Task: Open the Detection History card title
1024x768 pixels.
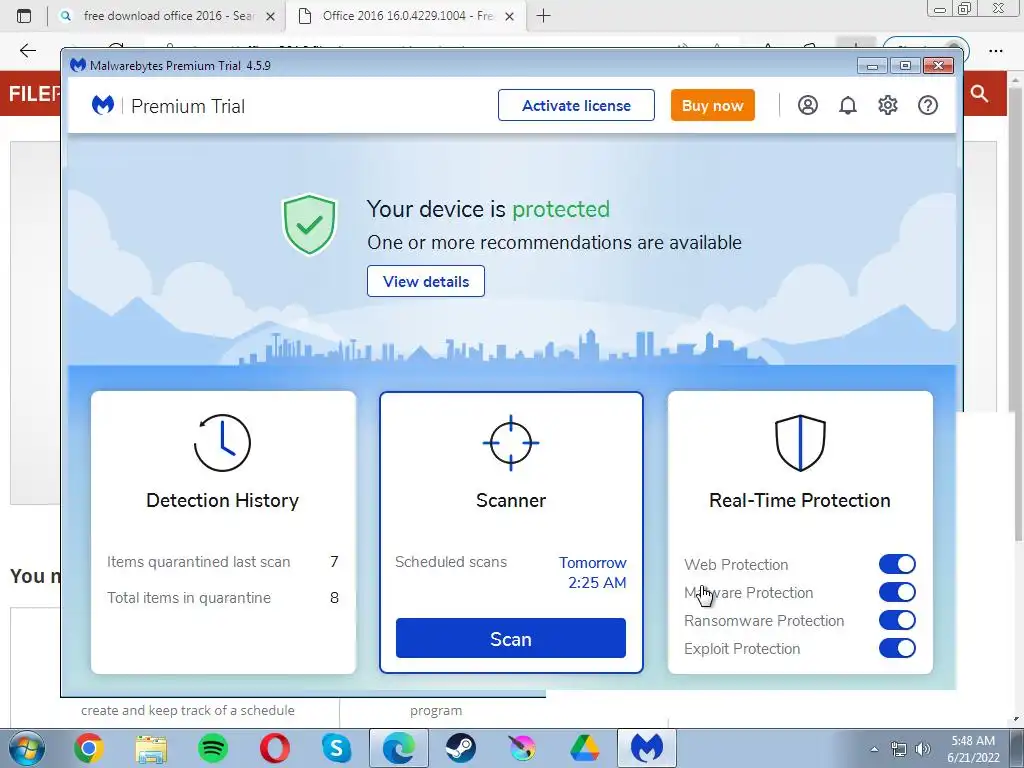Action: (x=222, y=500)
